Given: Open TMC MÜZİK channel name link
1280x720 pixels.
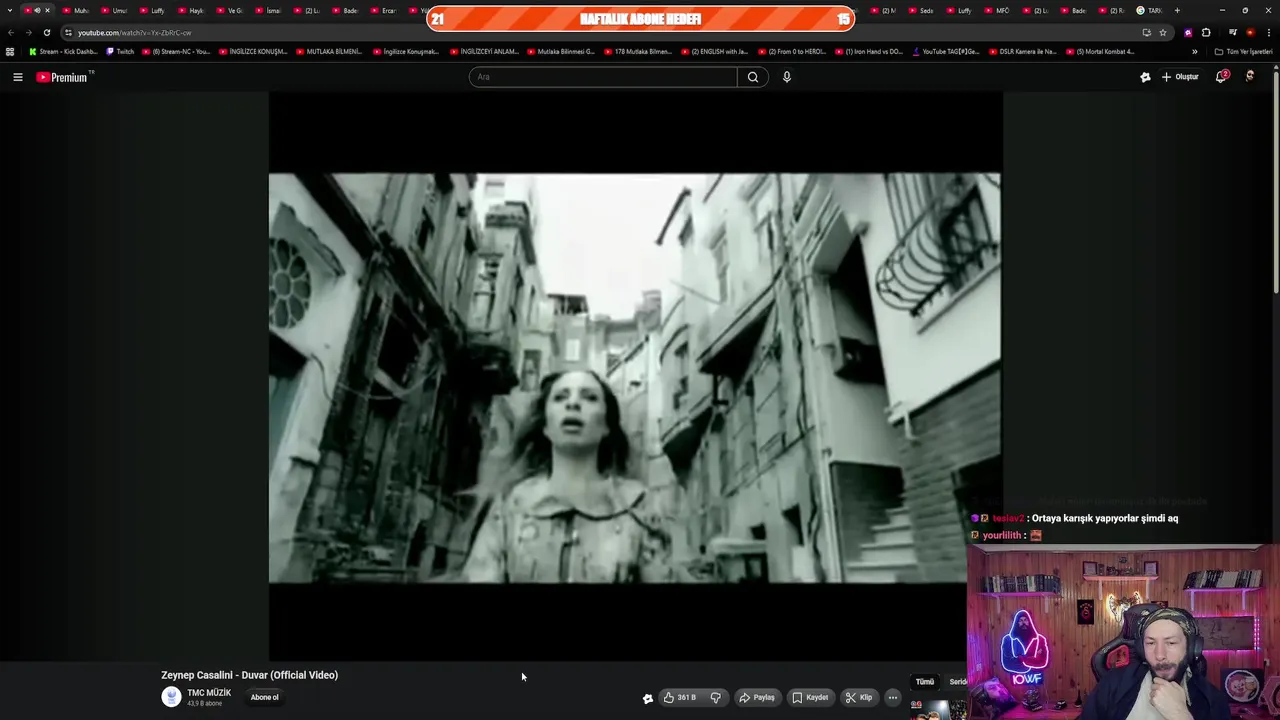Looking at the screenshot, I should 209,693.
